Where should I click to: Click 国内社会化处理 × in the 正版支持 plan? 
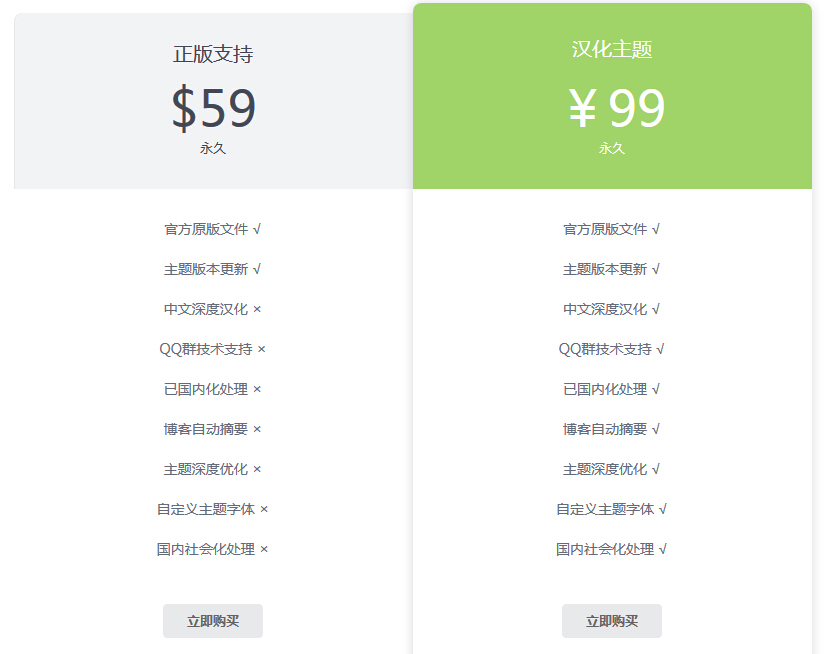pos(213,549)
